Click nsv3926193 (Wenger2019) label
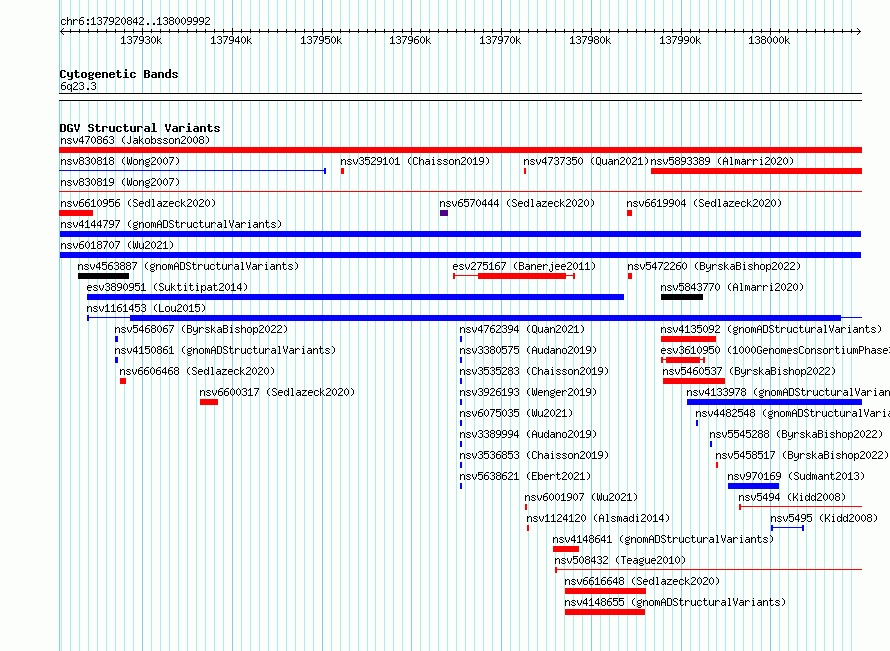The height and width of the screenshot is (651, 890). [528, 392]
